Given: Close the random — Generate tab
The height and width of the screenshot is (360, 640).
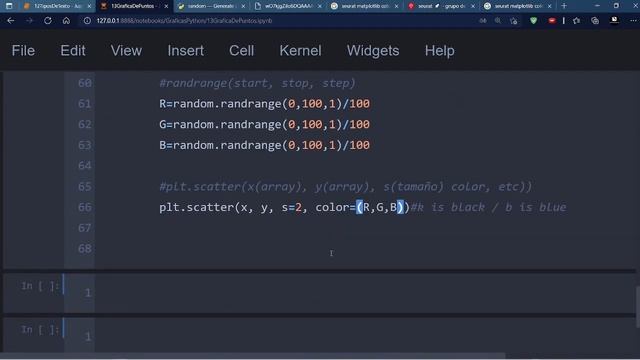Looking at the screenshot, I should click(243, 6).
